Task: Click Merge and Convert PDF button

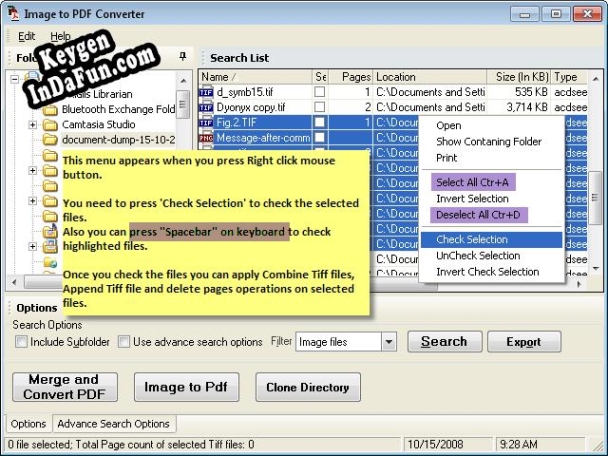Action: 65,387
